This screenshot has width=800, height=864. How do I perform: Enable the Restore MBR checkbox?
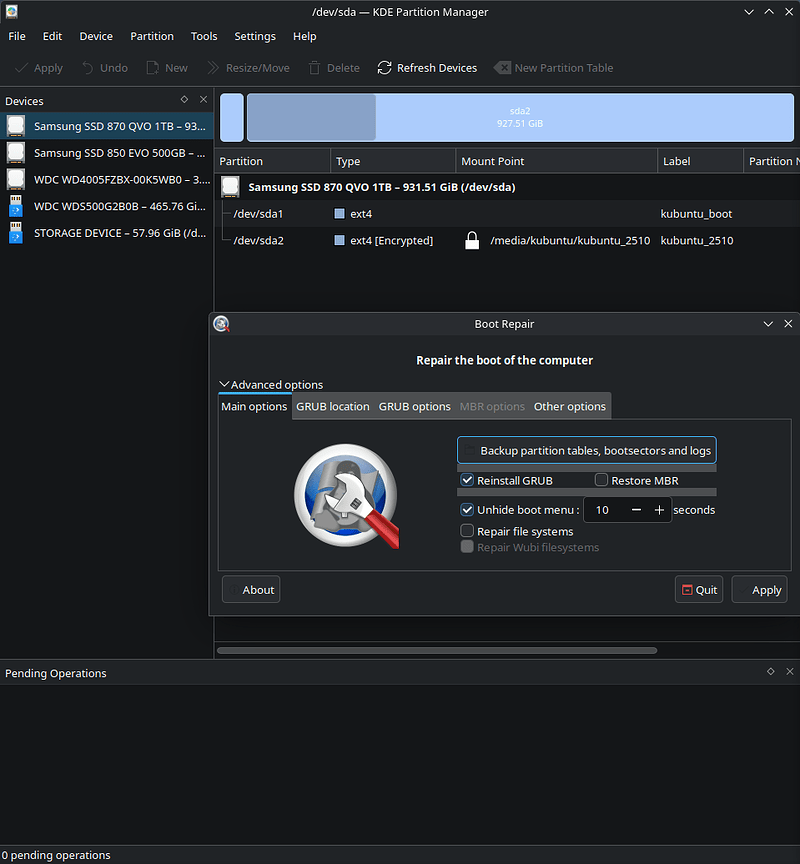[x=602, y=480]
